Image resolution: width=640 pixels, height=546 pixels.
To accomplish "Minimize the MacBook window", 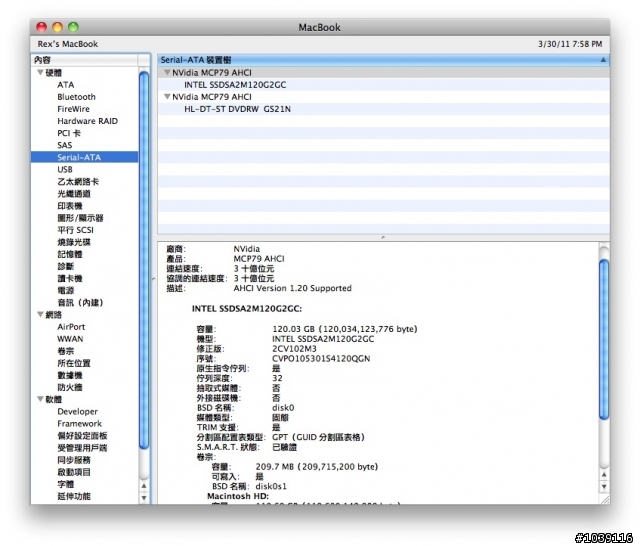I will (x=57, y=27).
